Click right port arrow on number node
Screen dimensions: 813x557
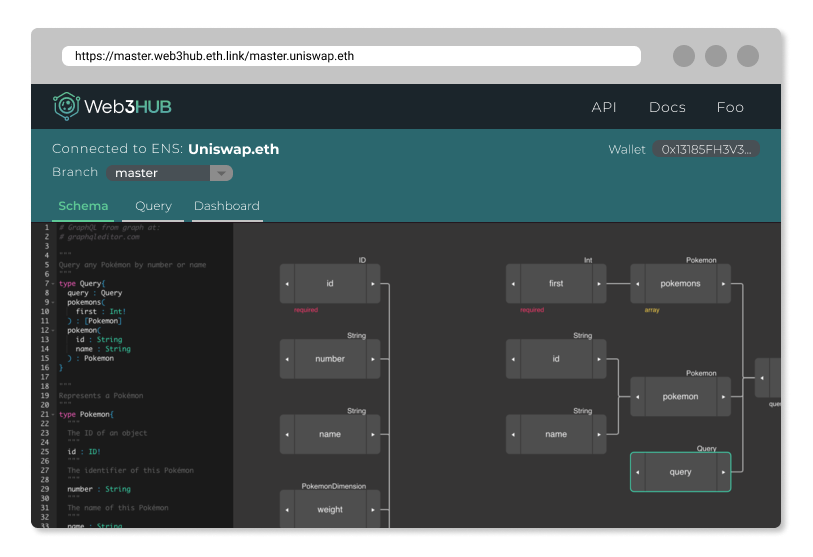click(373, 359)
